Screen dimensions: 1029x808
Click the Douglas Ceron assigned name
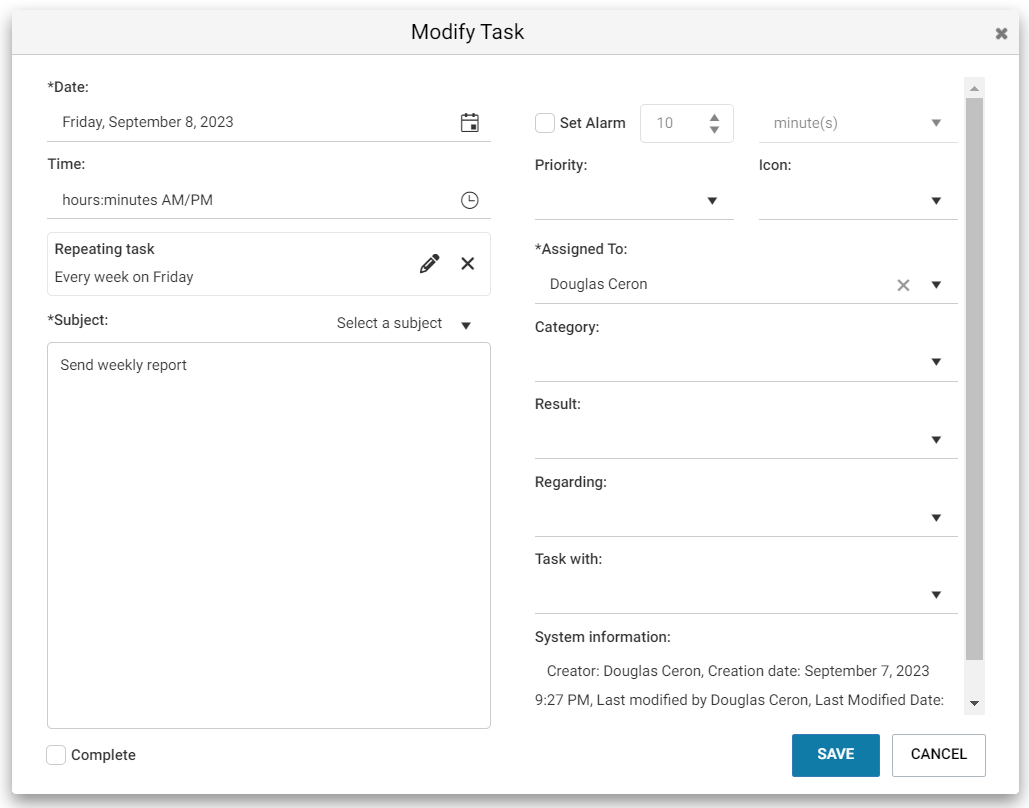tap(598, 284)
